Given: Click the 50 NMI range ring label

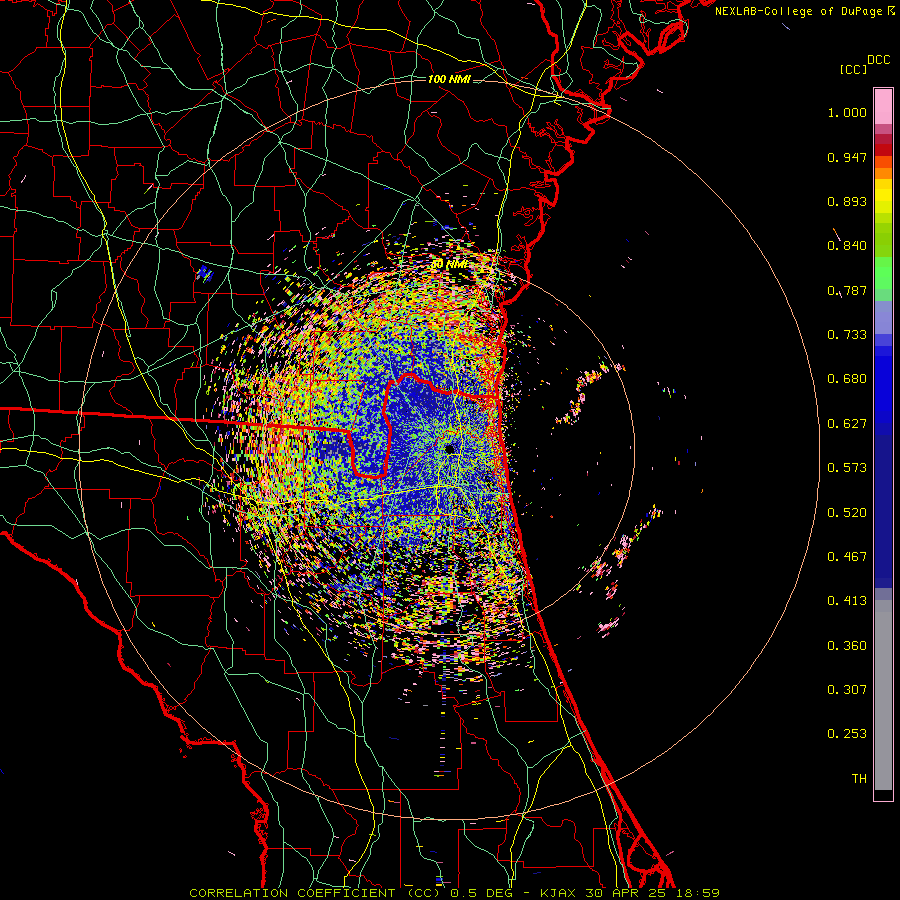Looking at the screenshot, I should 449,265.
